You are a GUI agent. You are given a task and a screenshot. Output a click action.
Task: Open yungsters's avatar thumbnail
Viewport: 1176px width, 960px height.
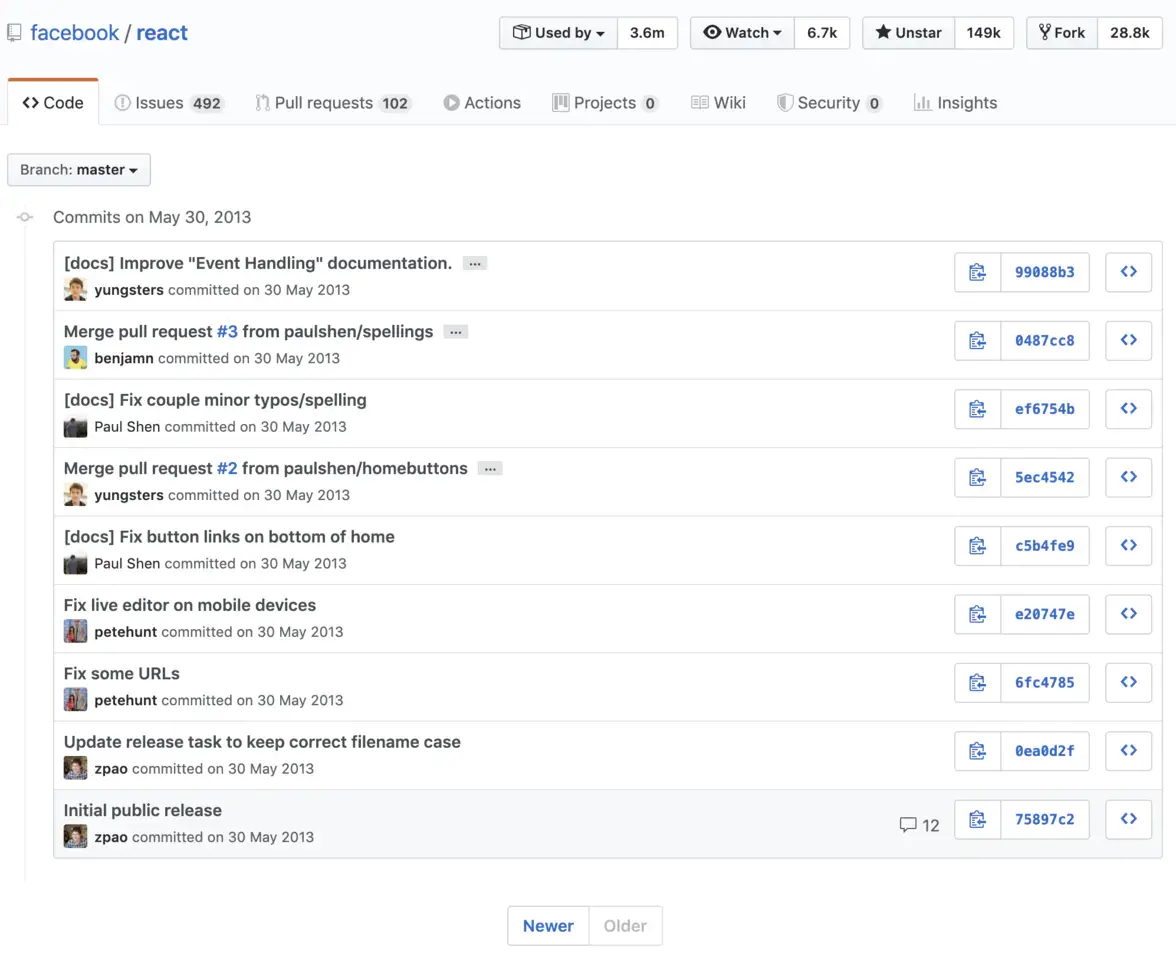click(x=75, y=289)
